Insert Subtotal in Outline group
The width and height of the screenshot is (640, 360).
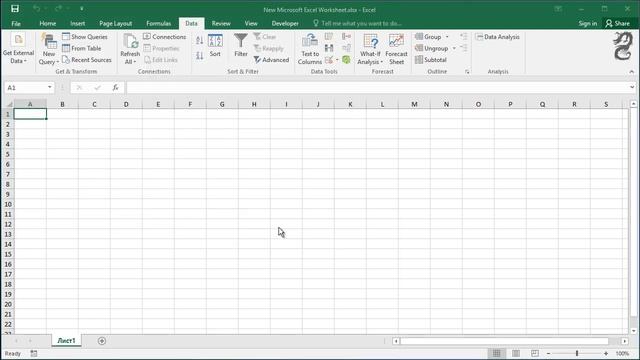pyautogui.click(x=431, y=60)
